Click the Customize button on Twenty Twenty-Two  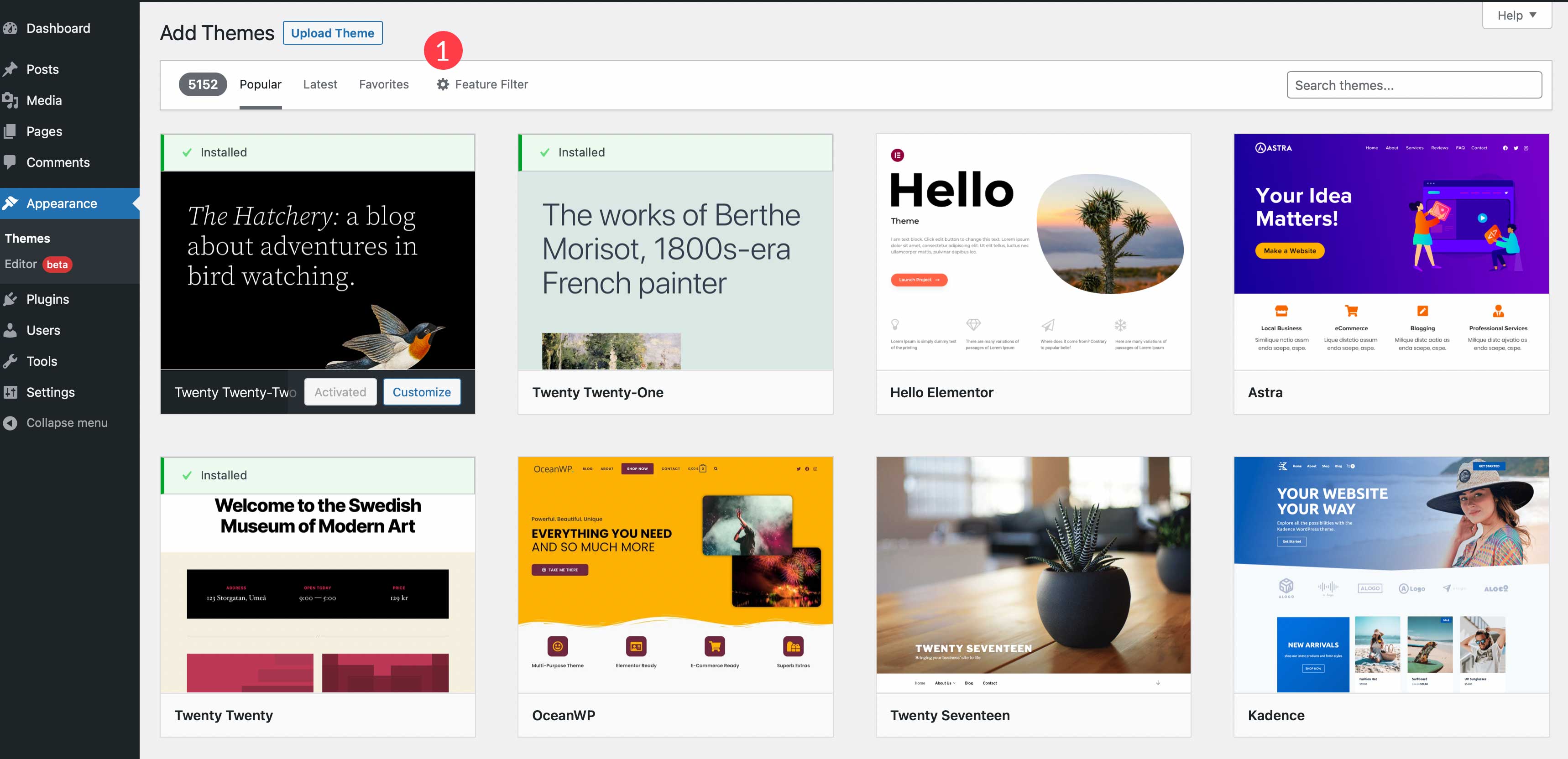(422, 392)
